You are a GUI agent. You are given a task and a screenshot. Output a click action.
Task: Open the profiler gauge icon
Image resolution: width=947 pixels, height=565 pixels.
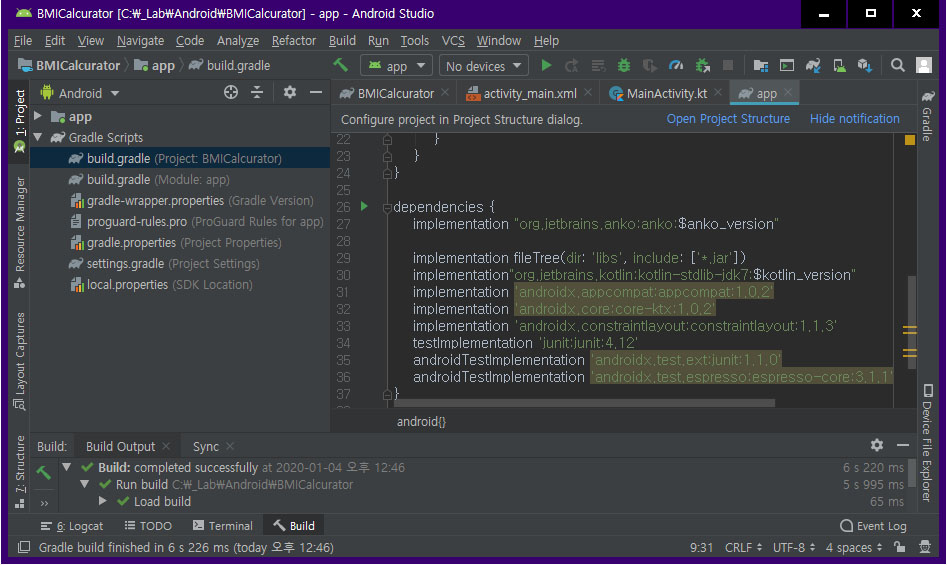676,65
